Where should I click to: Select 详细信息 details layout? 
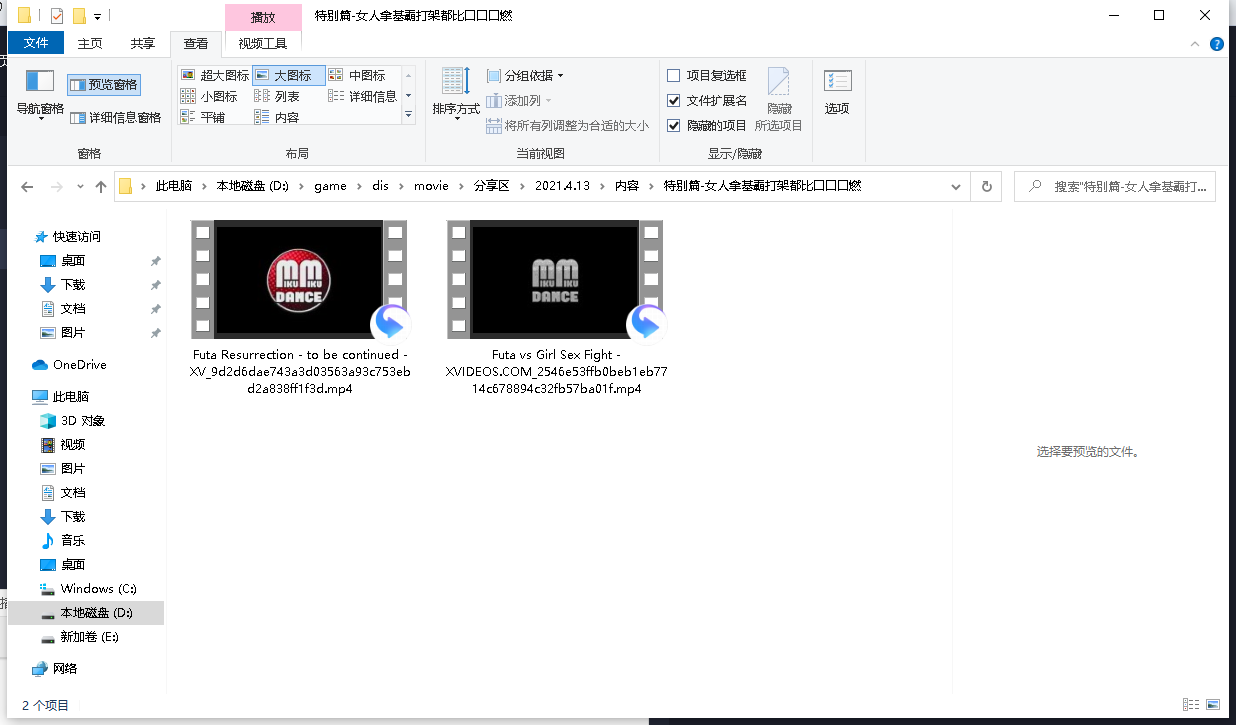[362, 96]
